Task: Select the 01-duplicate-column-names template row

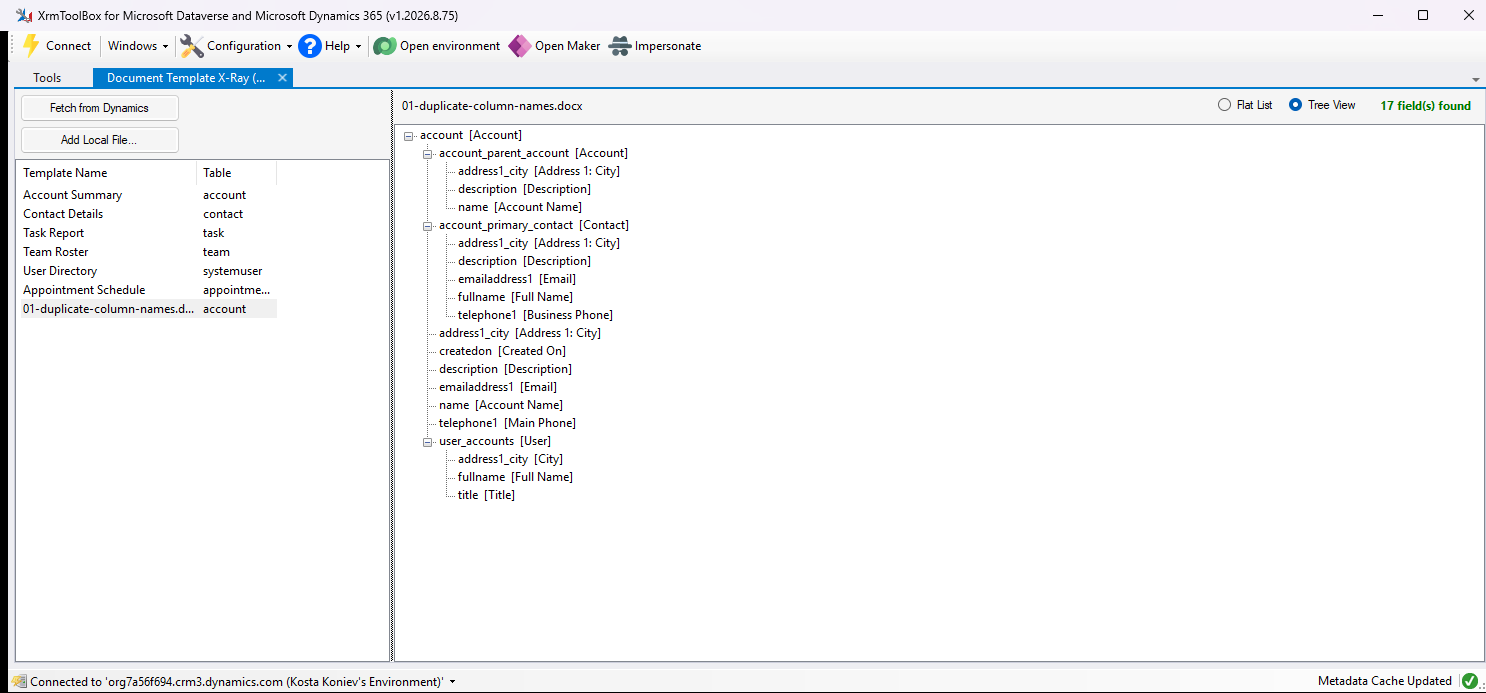Action: 147,309
